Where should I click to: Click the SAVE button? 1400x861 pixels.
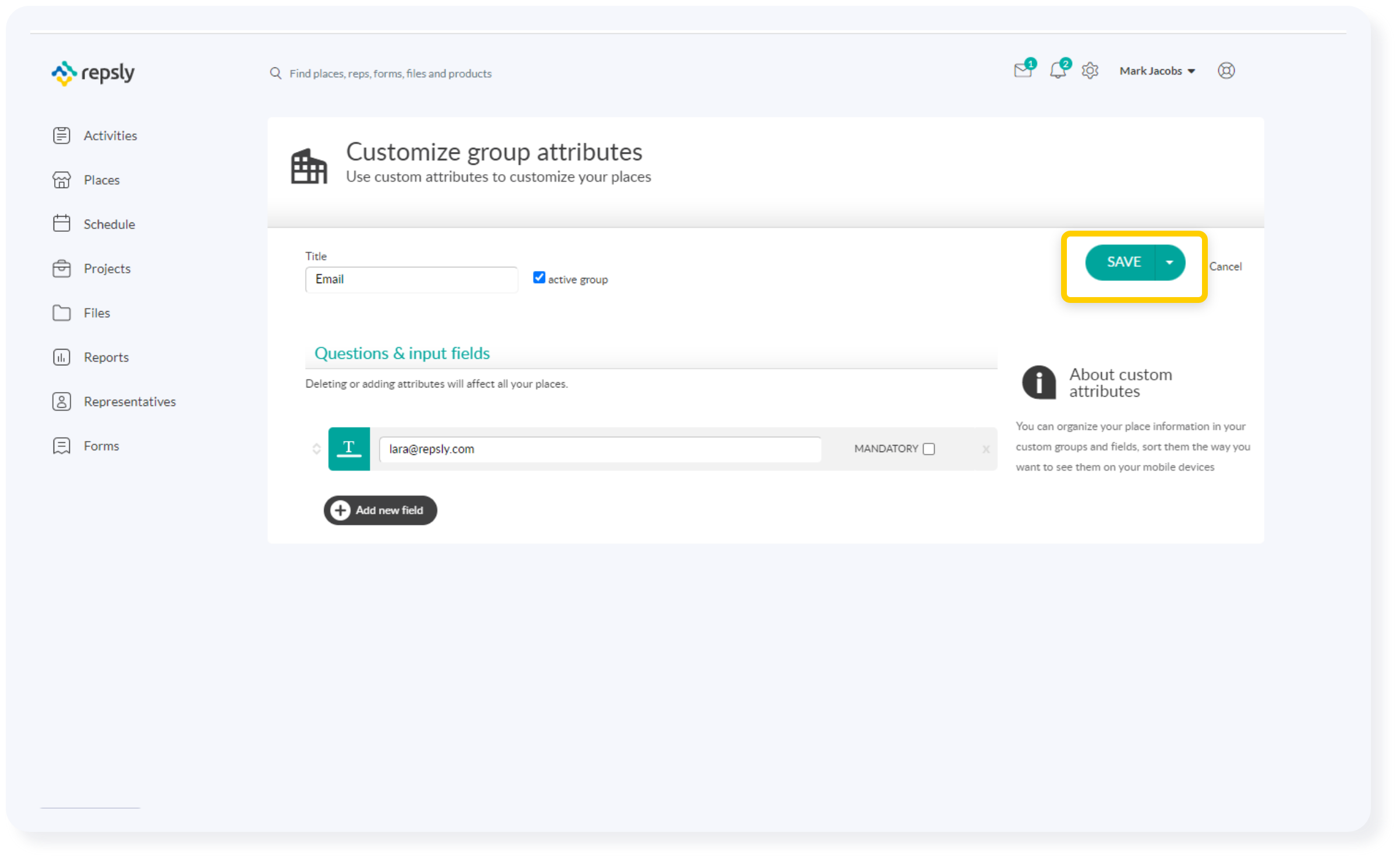(1121, 262)
